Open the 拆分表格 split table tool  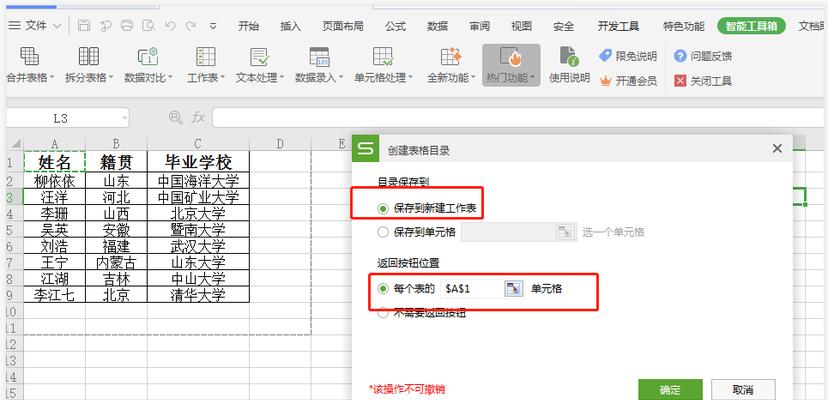[89, 66]
